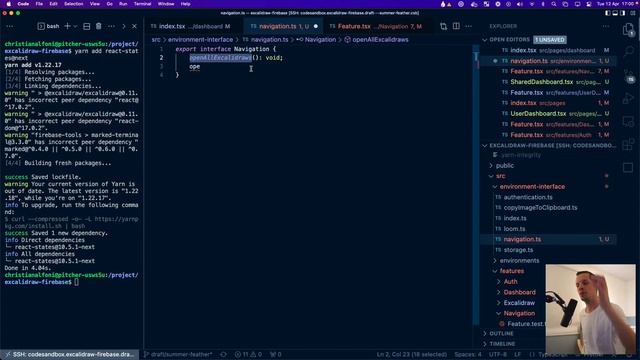
Task: Switch to the navigation.ts editor tab
Action: coord(284,26)
